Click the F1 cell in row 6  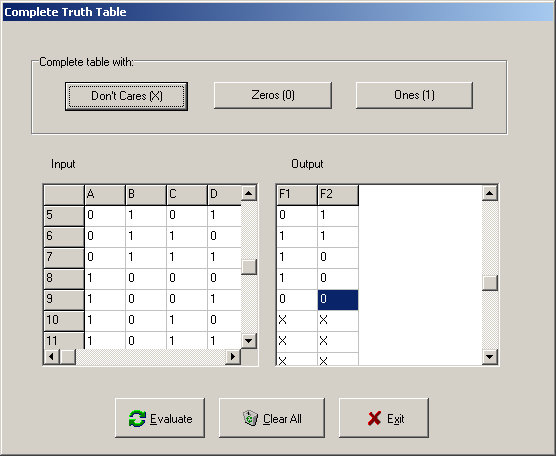[x=297, y=237]
